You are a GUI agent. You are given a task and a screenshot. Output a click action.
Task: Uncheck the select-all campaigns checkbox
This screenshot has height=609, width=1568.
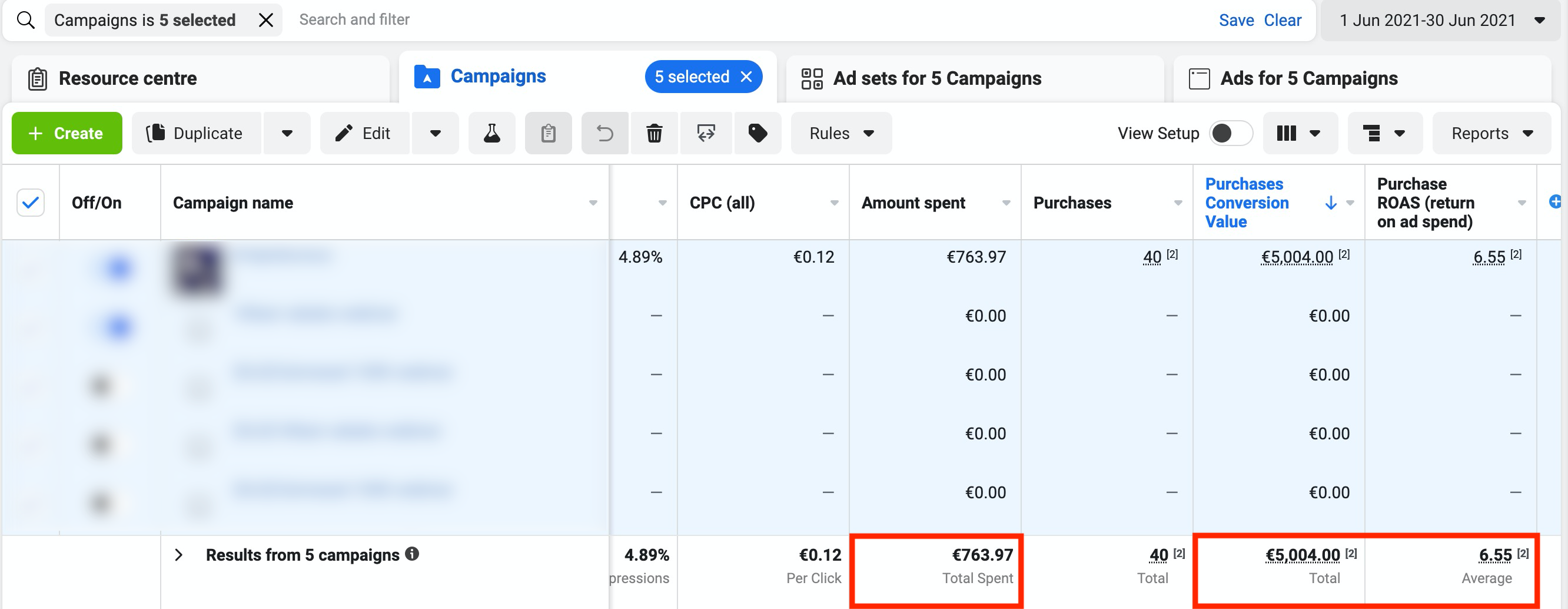point(31,203)
